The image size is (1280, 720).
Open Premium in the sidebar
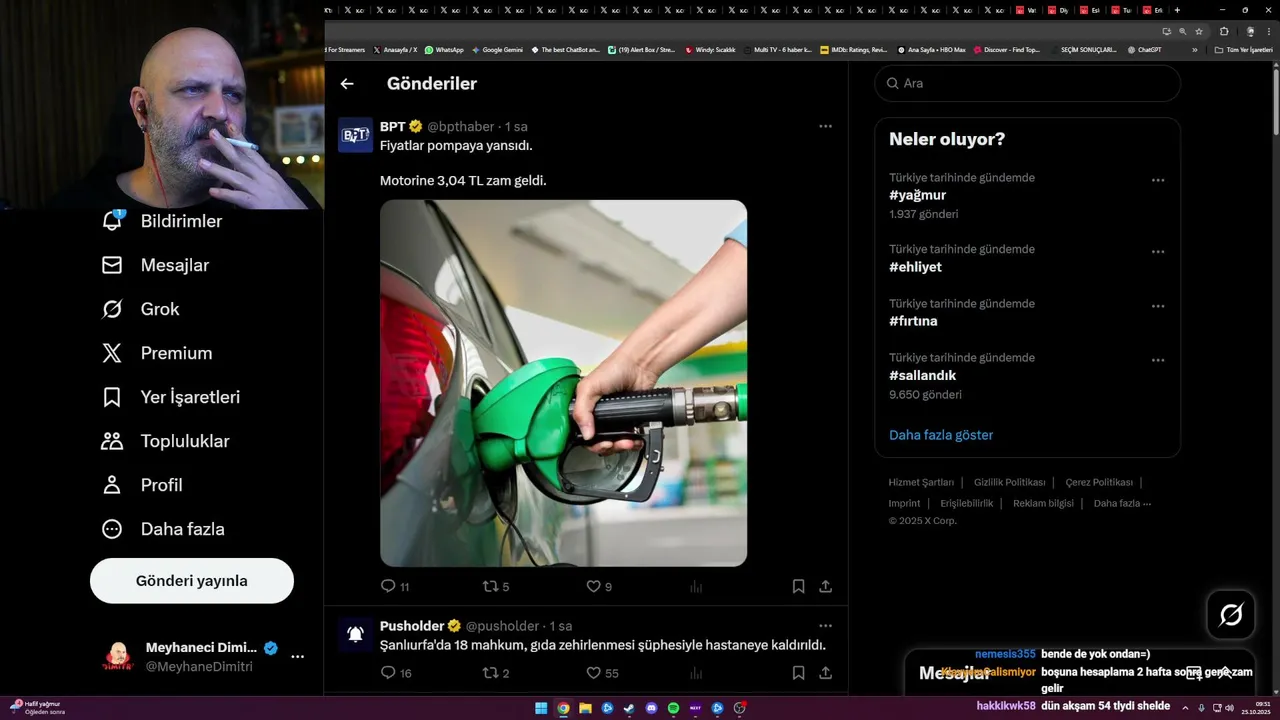(156, 353)
